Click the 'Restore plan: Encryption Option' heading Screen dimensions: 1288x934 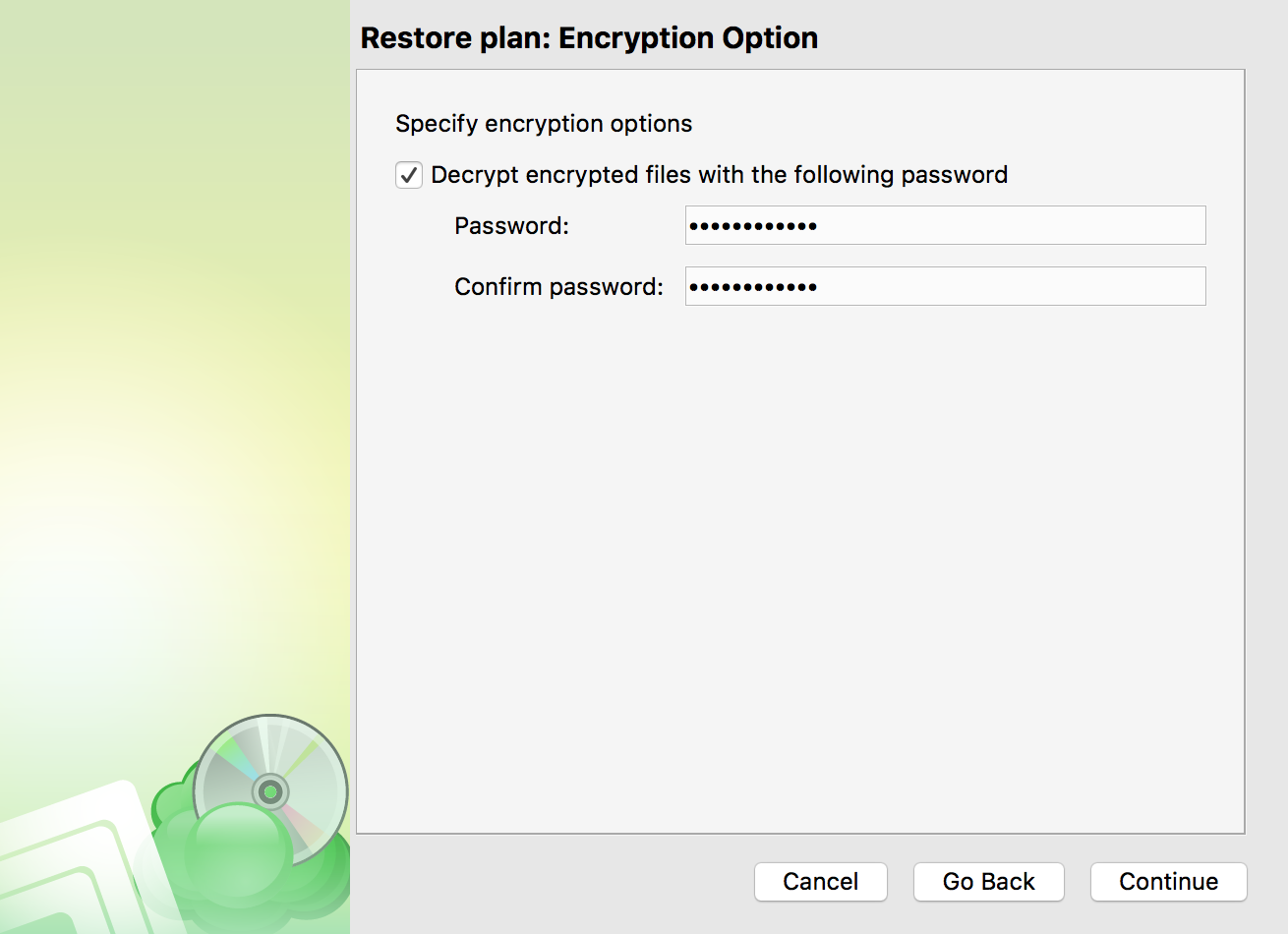(589, 37)
